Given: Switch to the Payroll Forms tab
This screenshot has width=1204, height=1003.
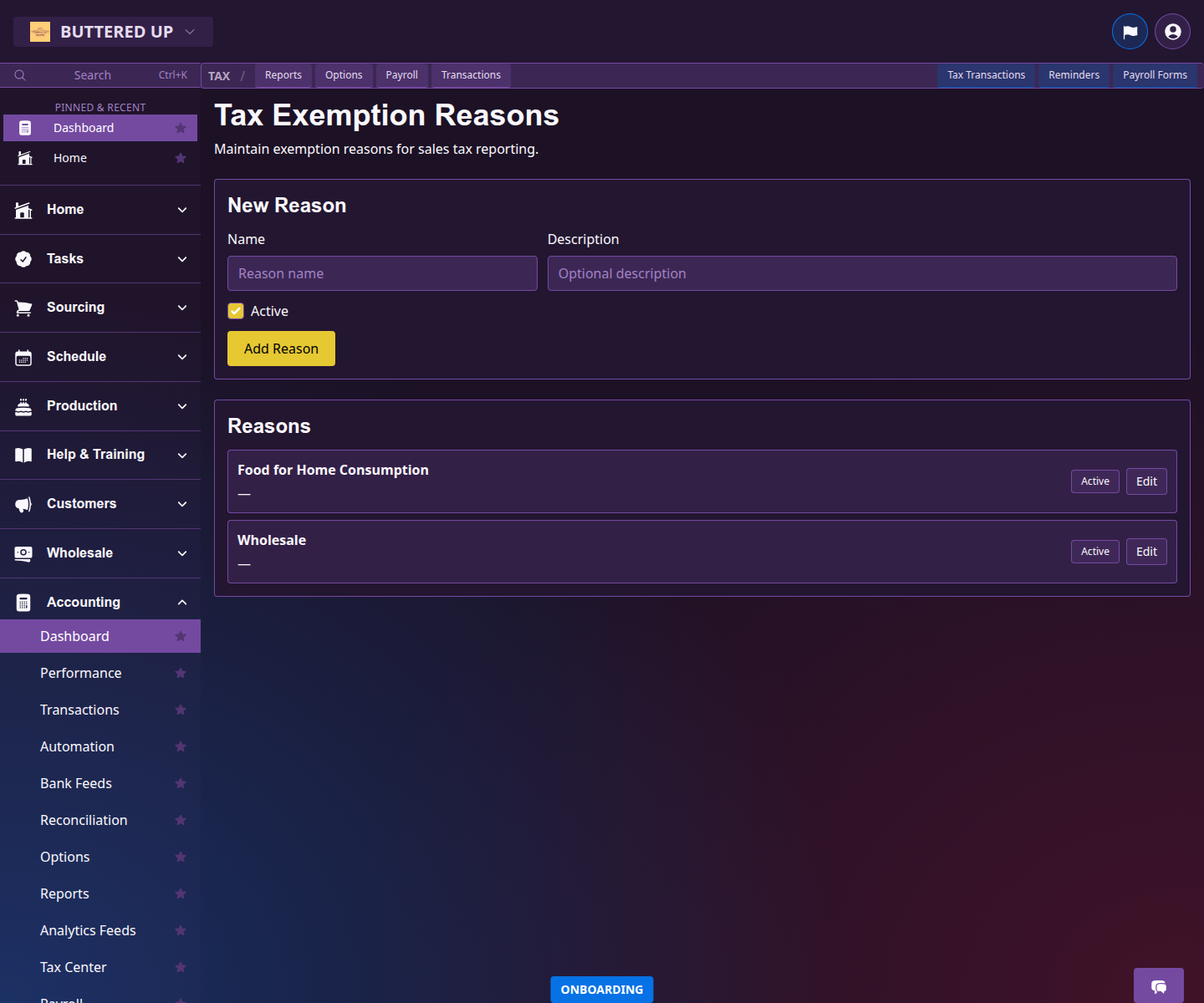Looking at the screenshot, I should coord(1155,74).
